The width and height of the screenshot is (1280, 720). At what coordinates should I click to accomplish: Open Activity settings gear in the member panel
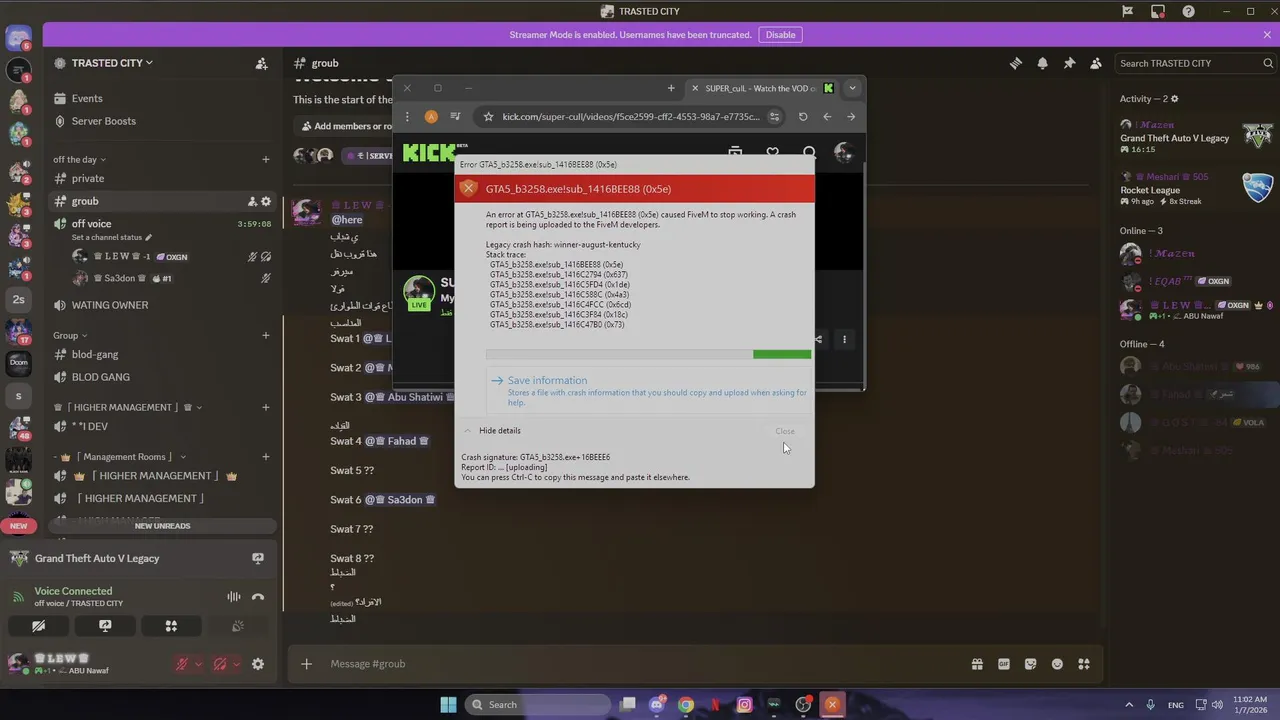(x=1174, y=99)
